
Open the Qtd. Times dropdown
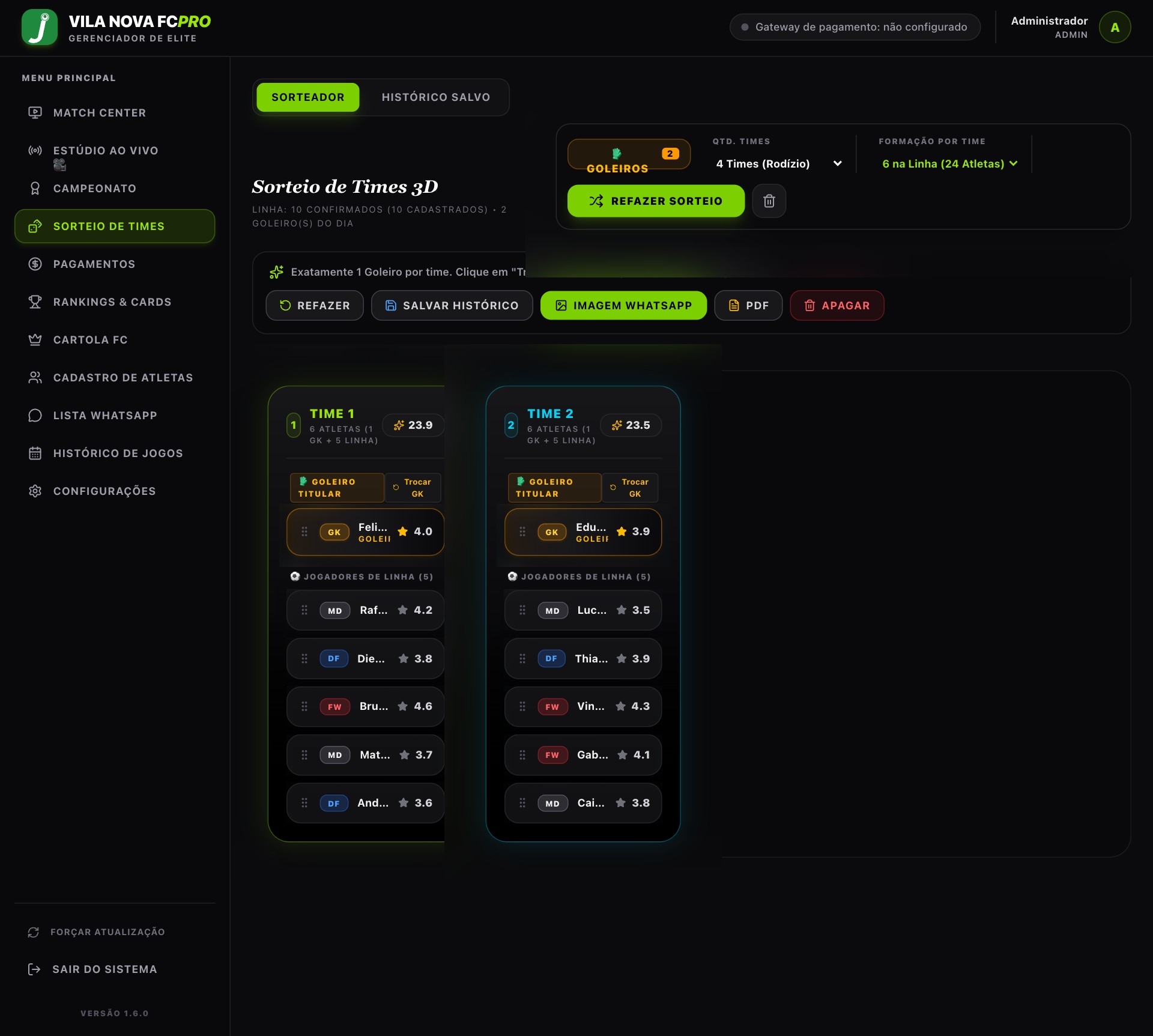point(779,164)
